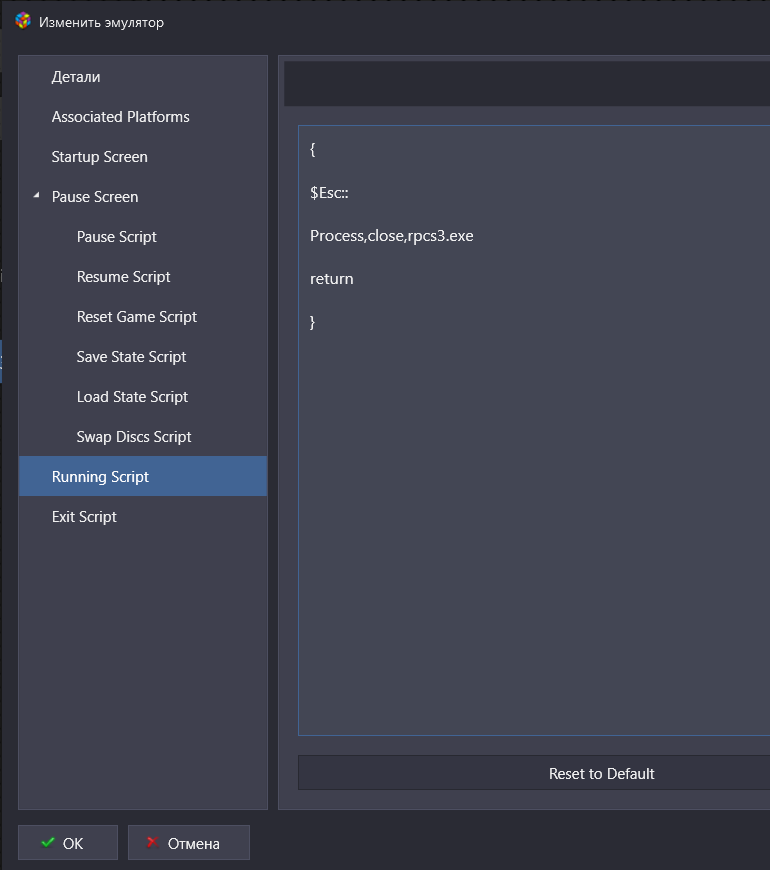Confirm changes with the OK button
The width and height of the screenshot is (770, 870).
[68, 843]
